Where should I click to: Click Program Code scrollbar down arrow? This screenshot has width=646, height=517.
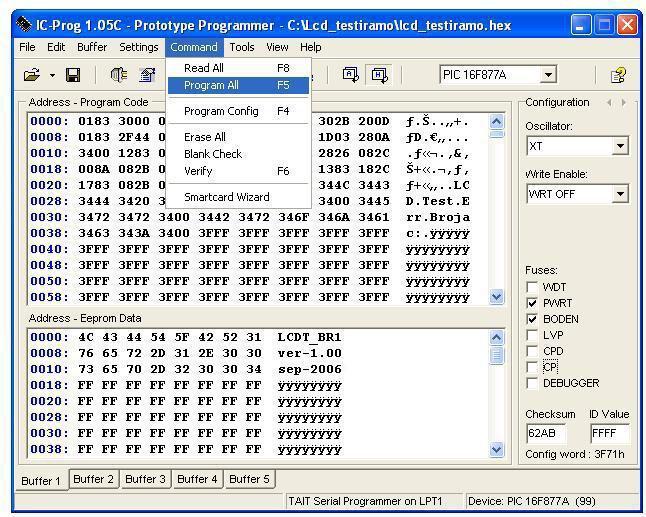tap(496, 297)
